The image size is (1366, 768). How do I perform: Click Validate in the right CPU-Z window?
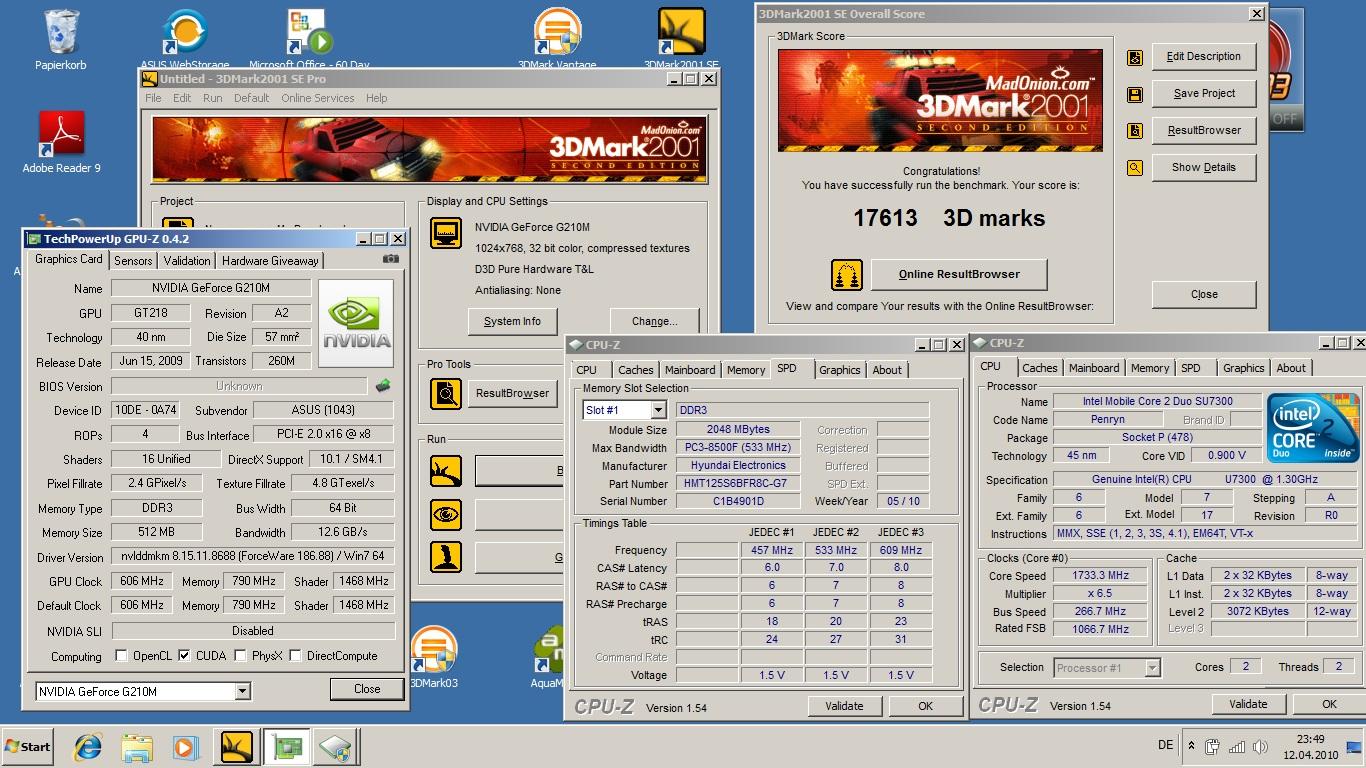point(1248,704)
